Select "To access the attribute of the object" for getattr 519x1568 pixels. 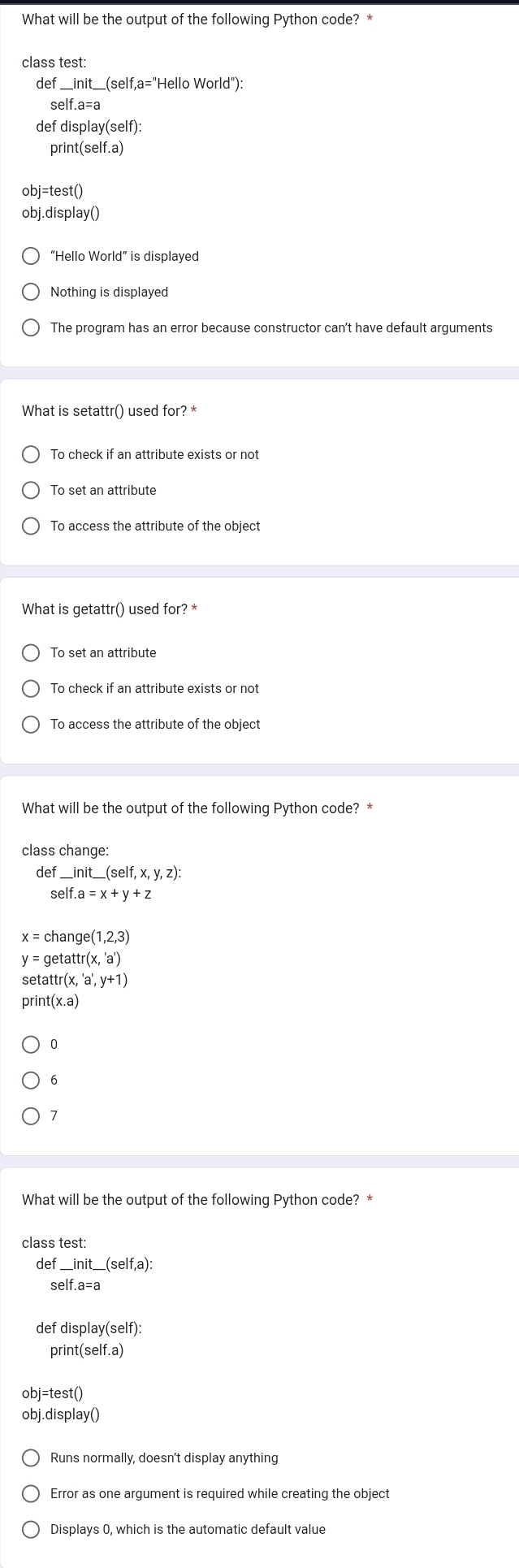31,724
